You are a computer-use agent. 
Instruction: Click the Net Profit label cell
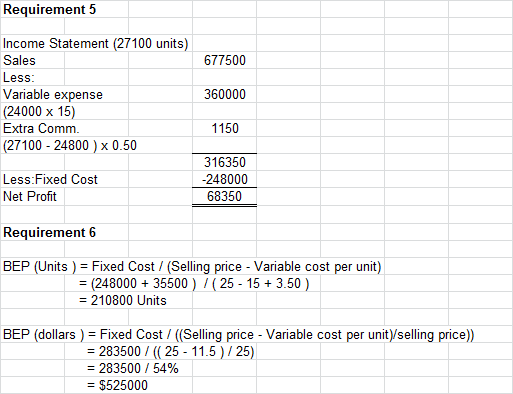[x=30, y=196]
